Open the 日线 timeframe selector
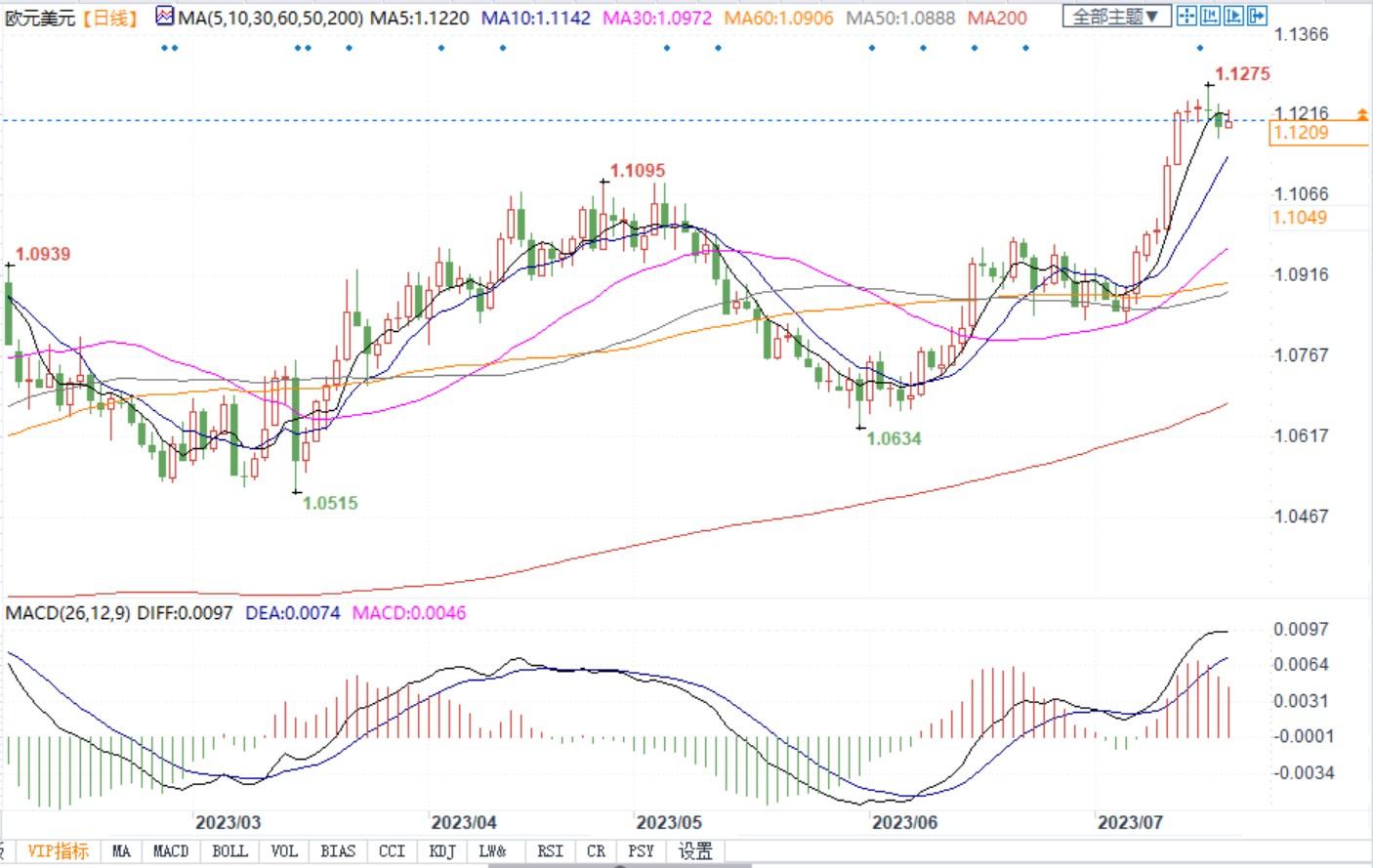 pyautogui.click(x=109, y=18)
